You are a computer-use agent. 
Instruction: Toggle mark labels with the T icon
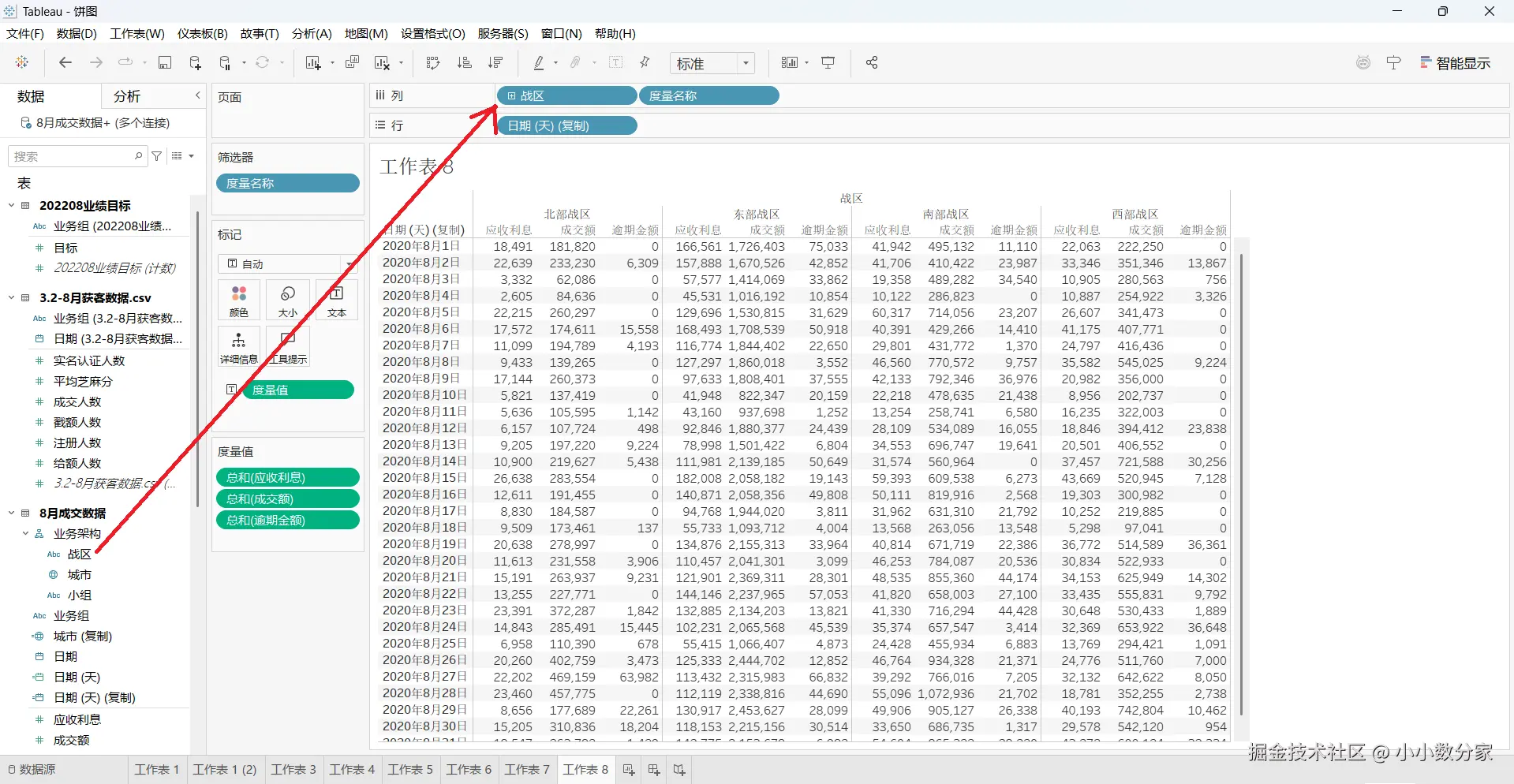616,62
